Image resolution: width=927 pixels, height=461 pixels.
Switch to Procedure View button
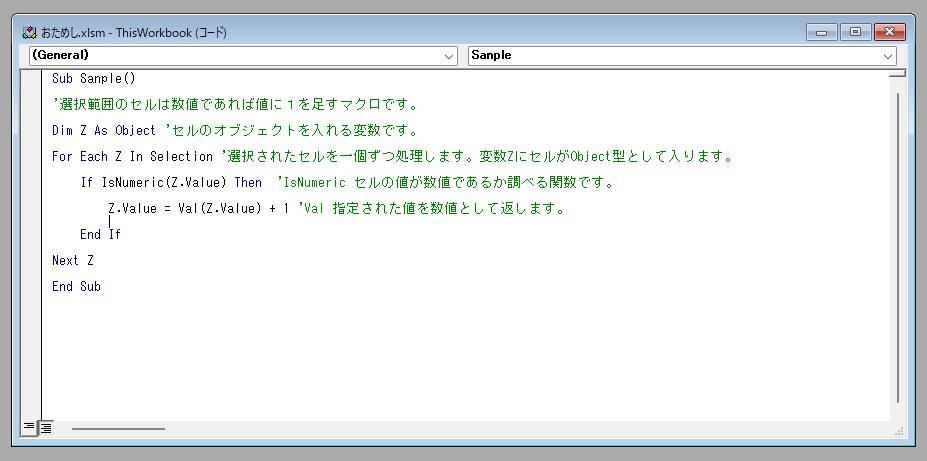(28, 427)
